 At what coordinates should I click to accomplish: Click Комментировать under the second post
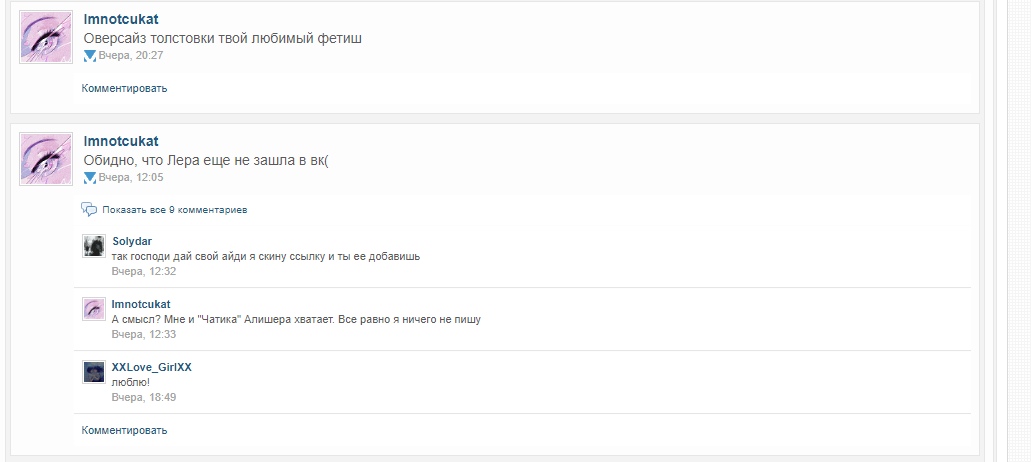[x=124, y=430]
